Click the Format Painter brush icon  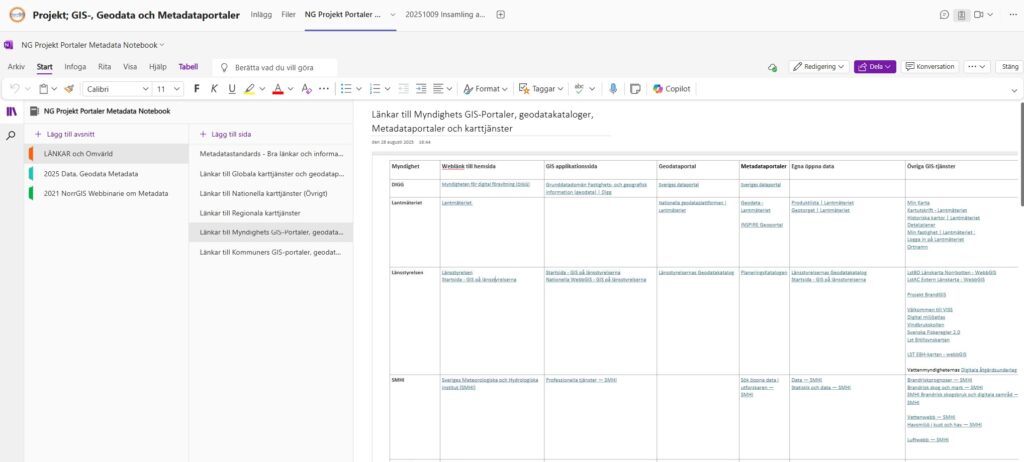click(69, 89)
